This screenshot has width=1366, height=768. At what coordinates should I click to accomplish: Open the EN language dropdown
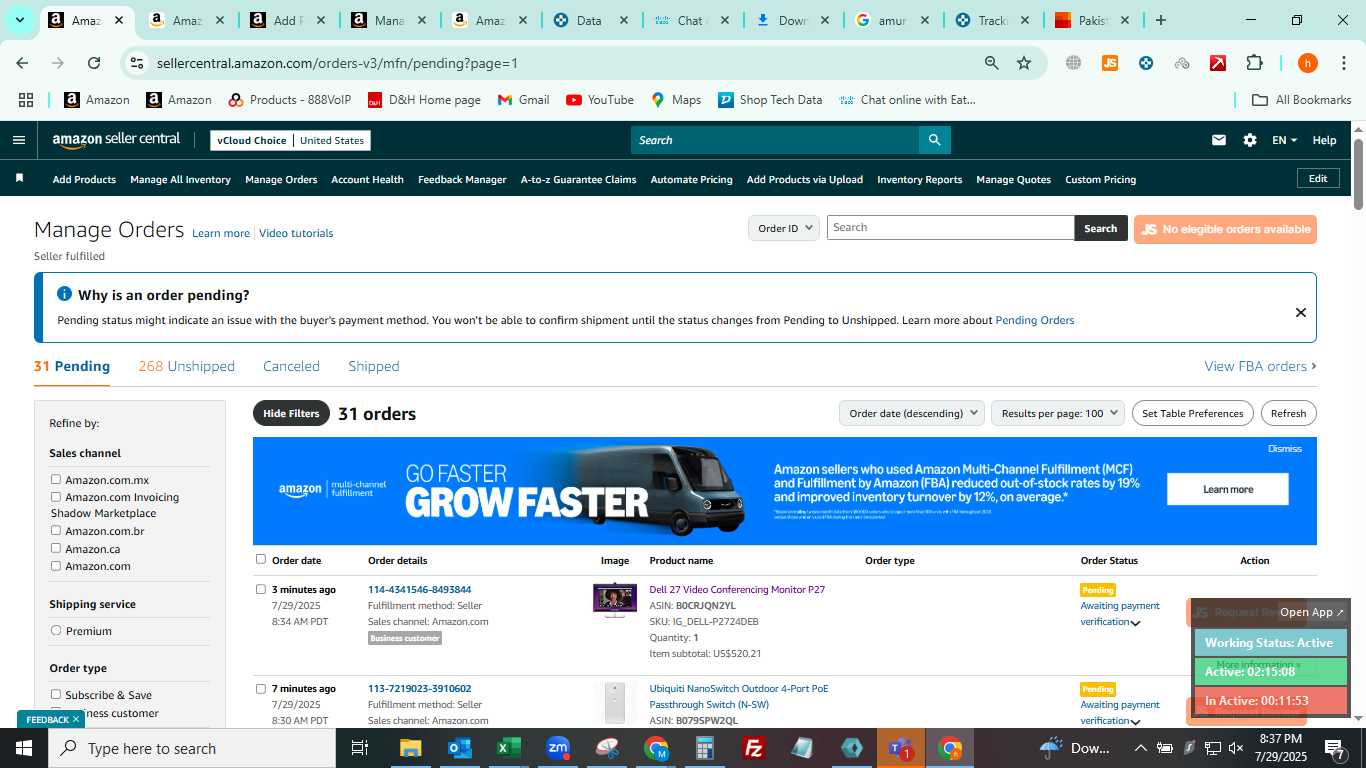coord(1284,140)
